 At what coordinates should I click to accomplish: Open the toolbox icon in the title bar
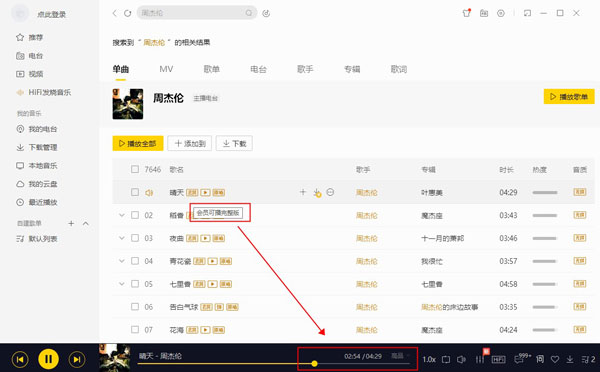(484, 13)
